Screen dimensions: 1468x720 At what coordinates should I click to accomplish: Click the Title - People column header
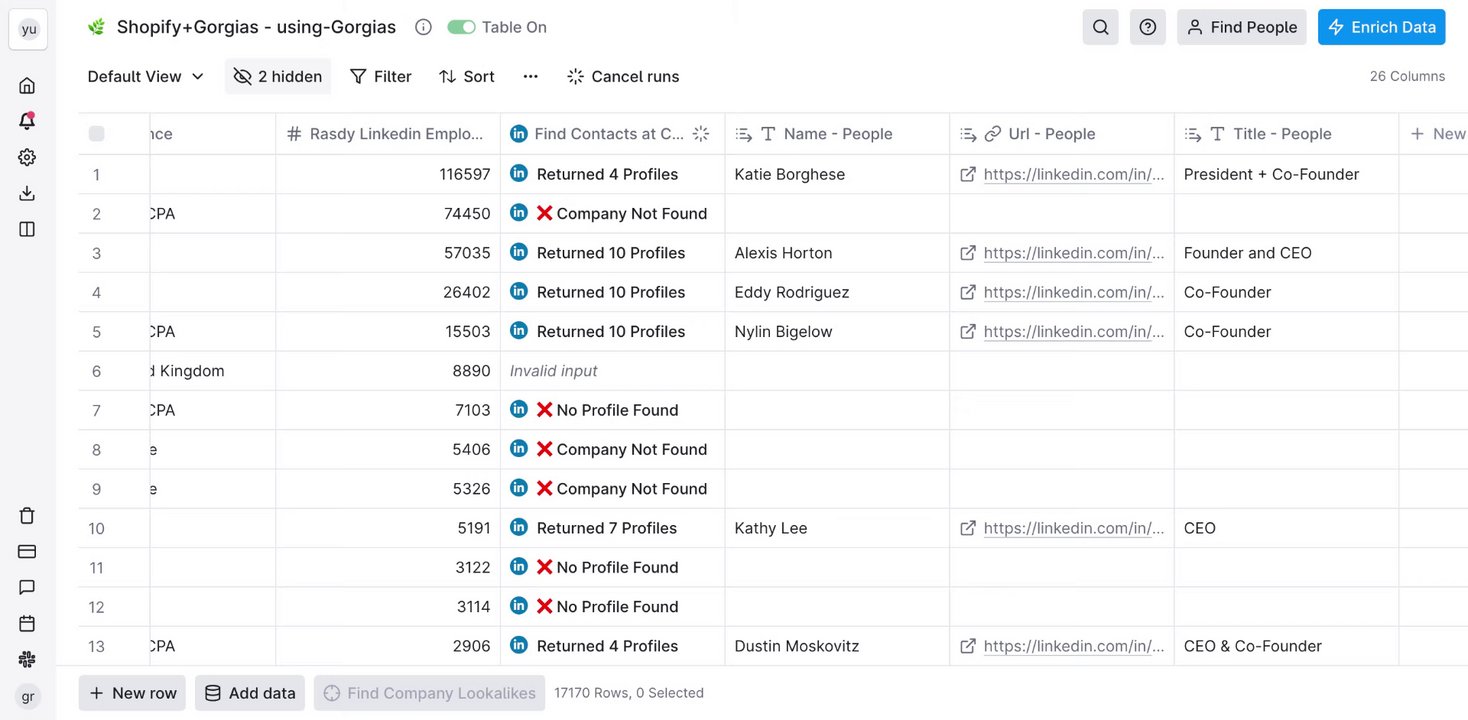pyautogui.click(x=1281, y=134)
